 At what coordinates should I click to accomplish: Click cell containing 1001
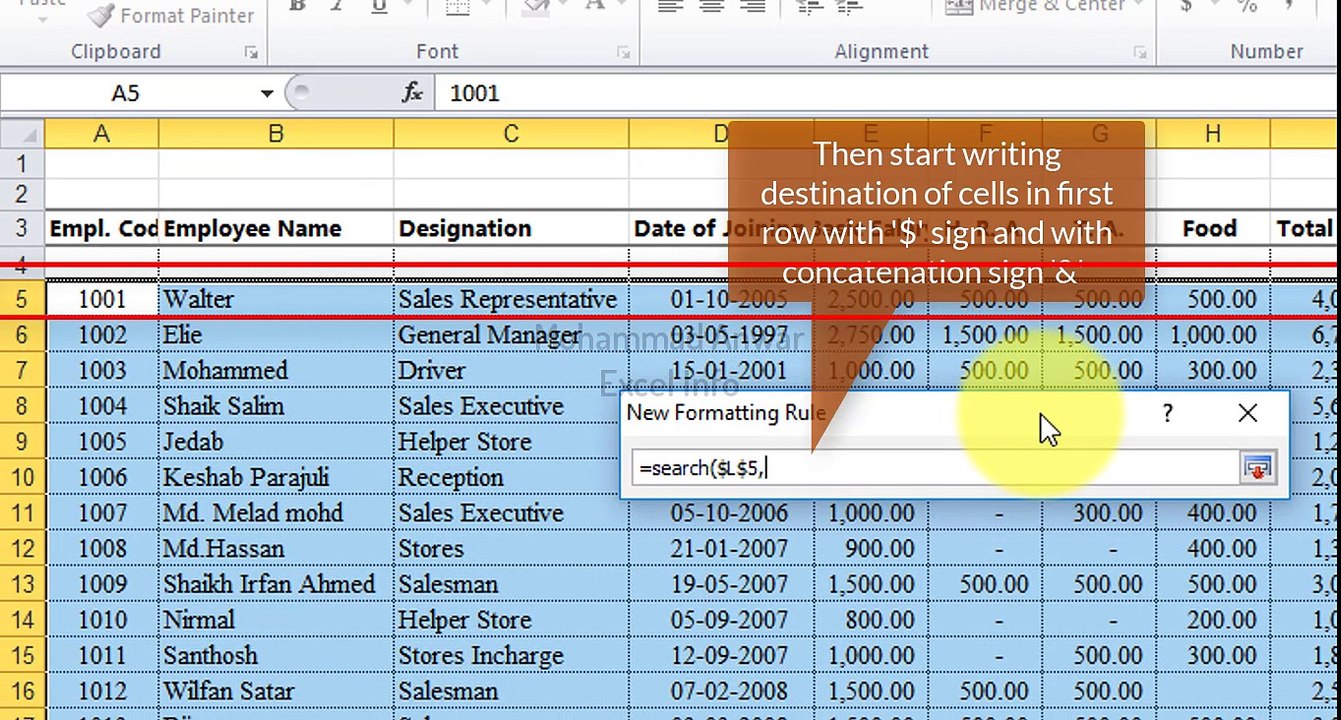(102, 298)
